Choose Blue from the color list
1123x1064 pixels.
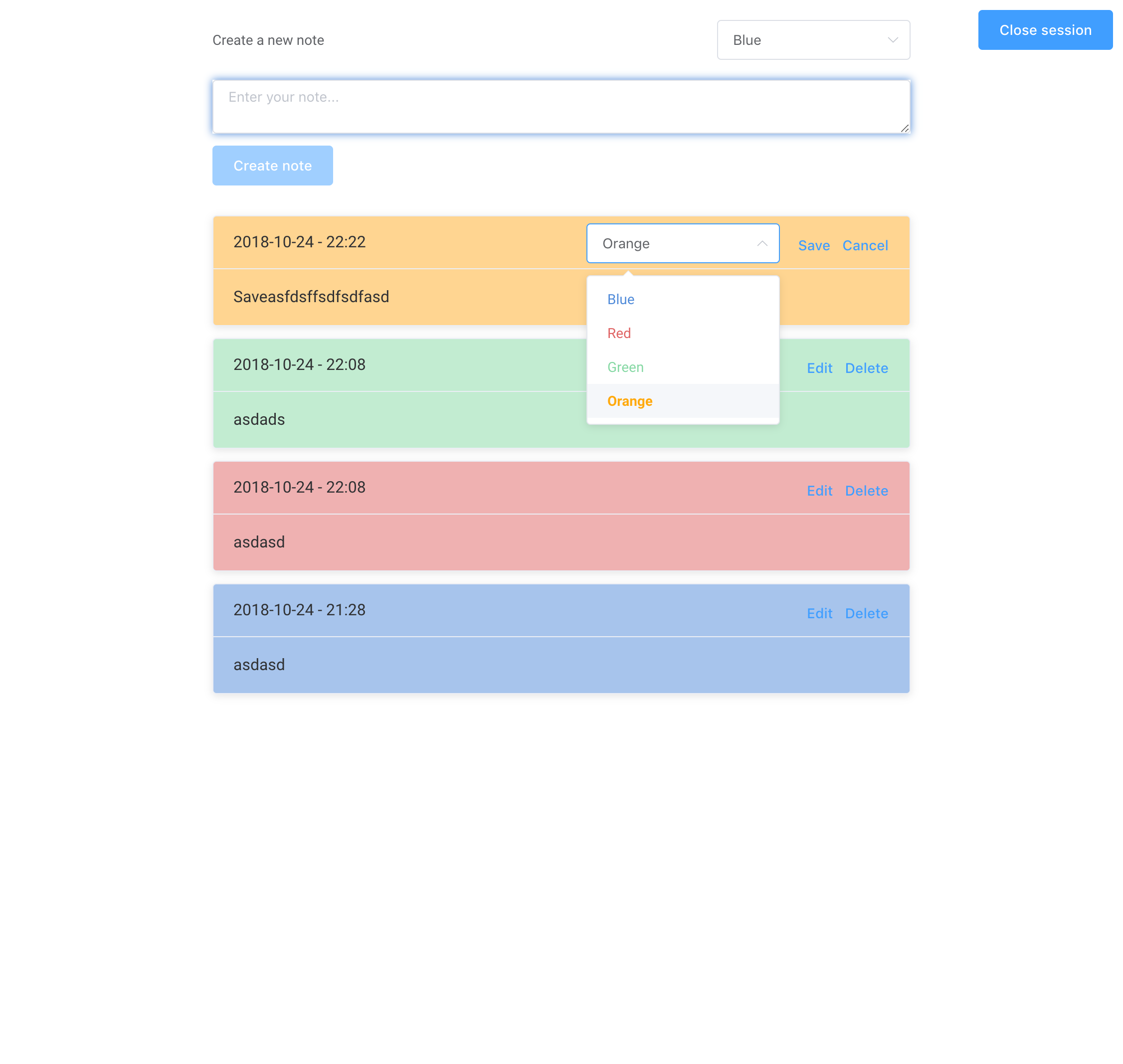pyautogui.click(x=682, y=300)
